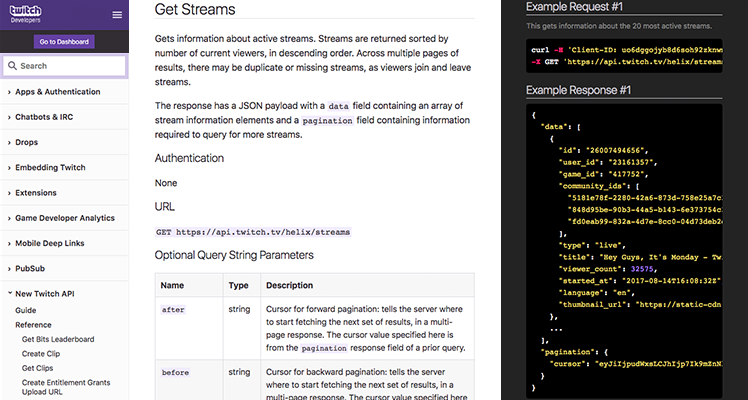Click the 'before' parameter cell
The height and width of the screenshot is (400, 748).
coord(189,380)
